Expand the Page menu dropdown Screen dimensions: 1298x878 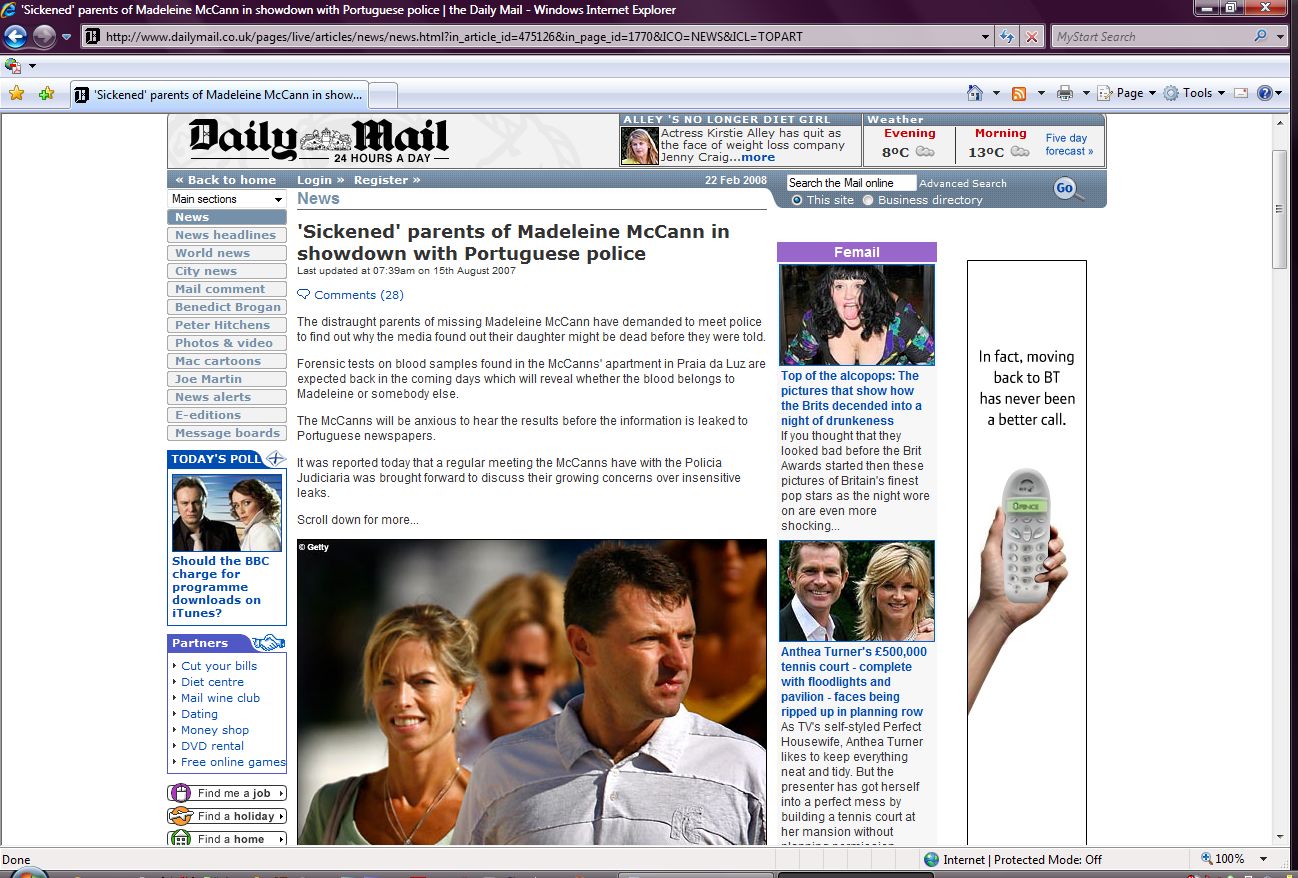[x=1126, y=93]
